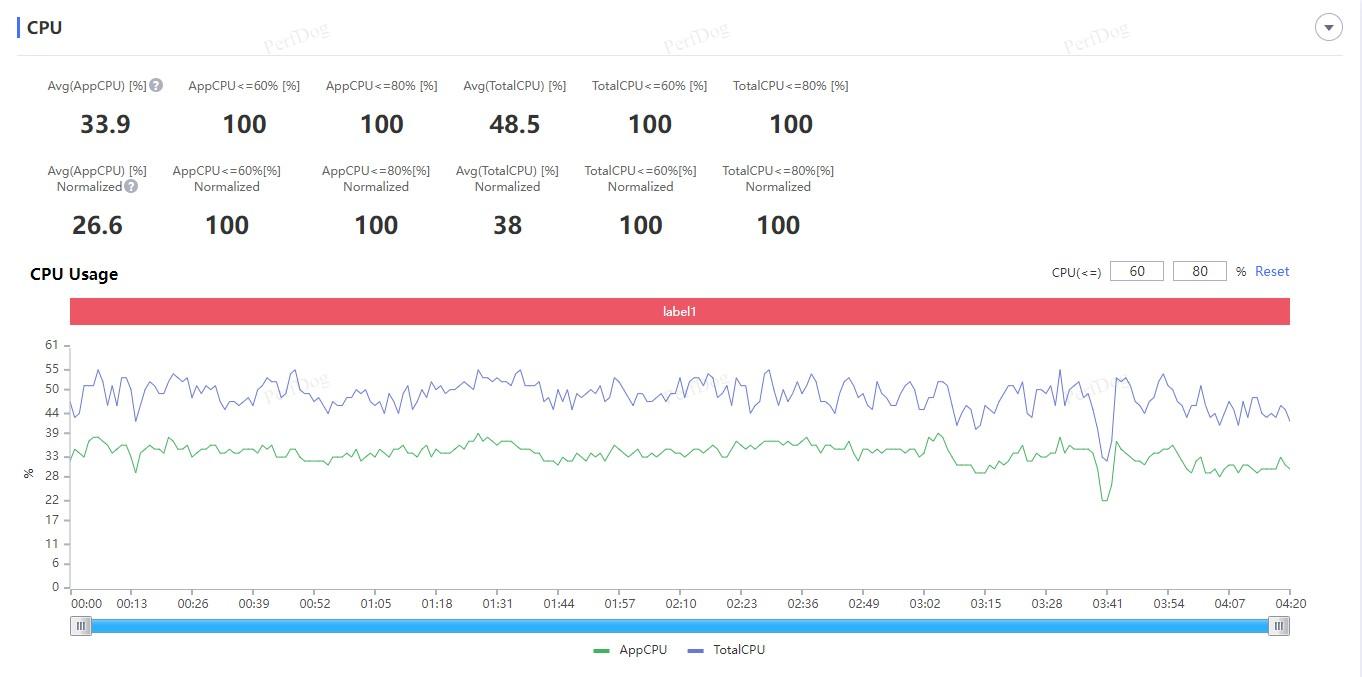
Task: Click the normalized Avg(AppCPU) value 26.6
Action: coord(97,225)
